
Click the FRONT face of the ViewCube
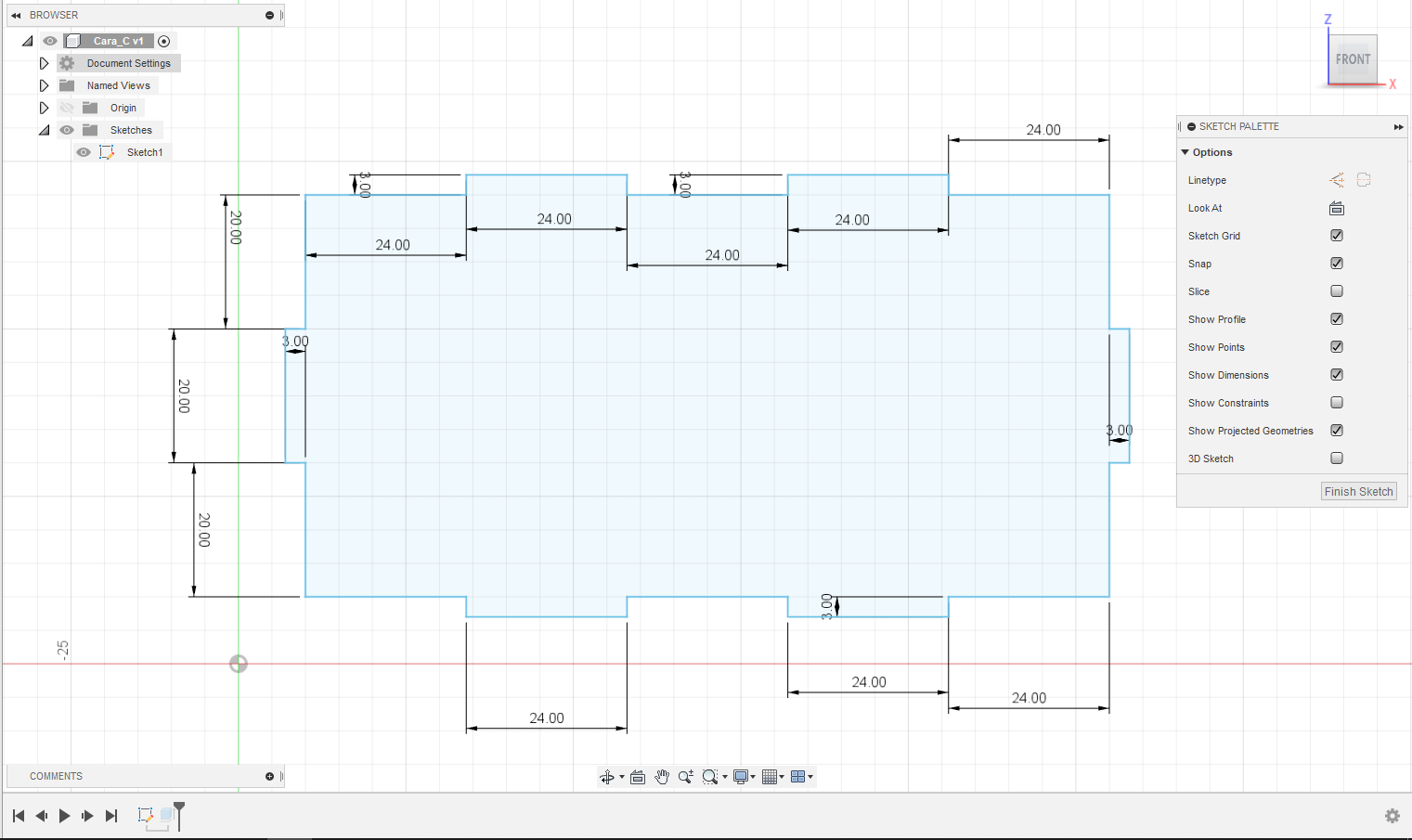[1353, 59]
